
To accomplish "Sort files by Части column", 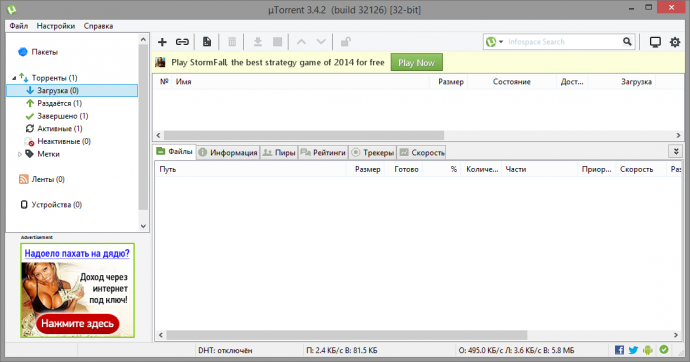I will point(540,169).
